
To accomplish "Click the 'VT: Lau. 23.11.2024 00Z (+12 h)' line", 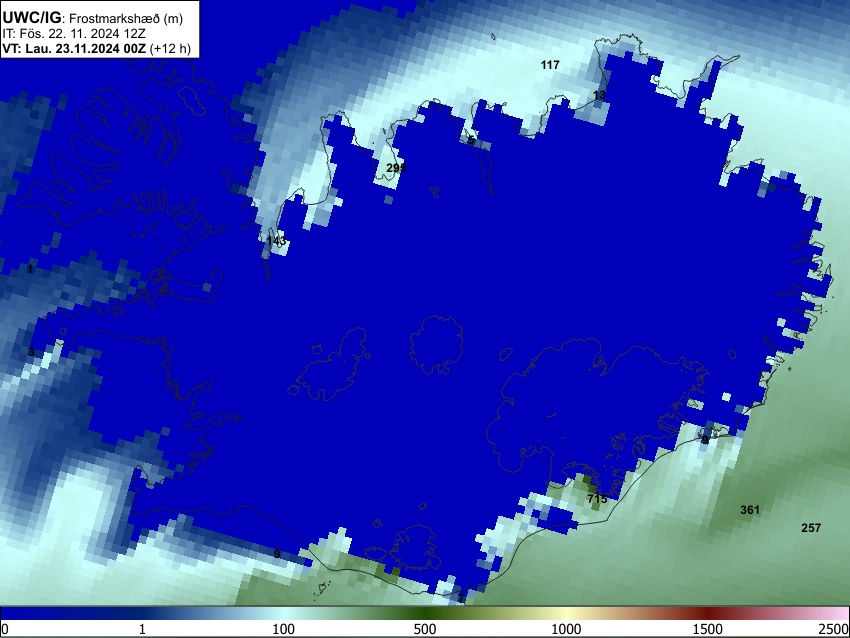I will 96,48.
